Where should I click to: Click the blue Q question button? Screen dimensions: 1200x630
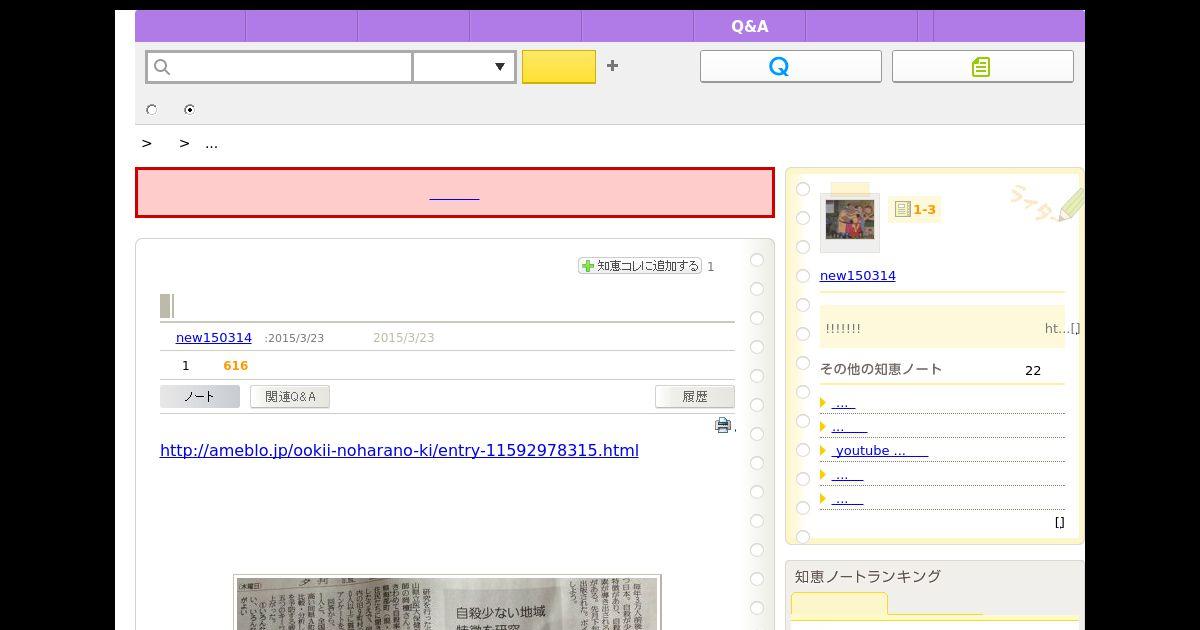(x=790, y=67)
